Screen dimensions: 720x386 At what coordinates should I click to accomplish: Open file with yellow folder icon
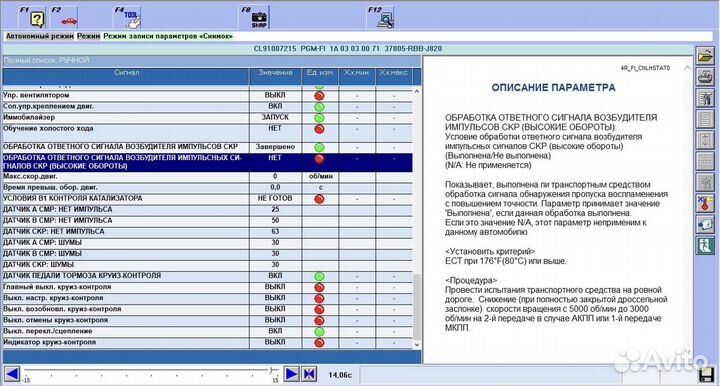coord(705,56)
